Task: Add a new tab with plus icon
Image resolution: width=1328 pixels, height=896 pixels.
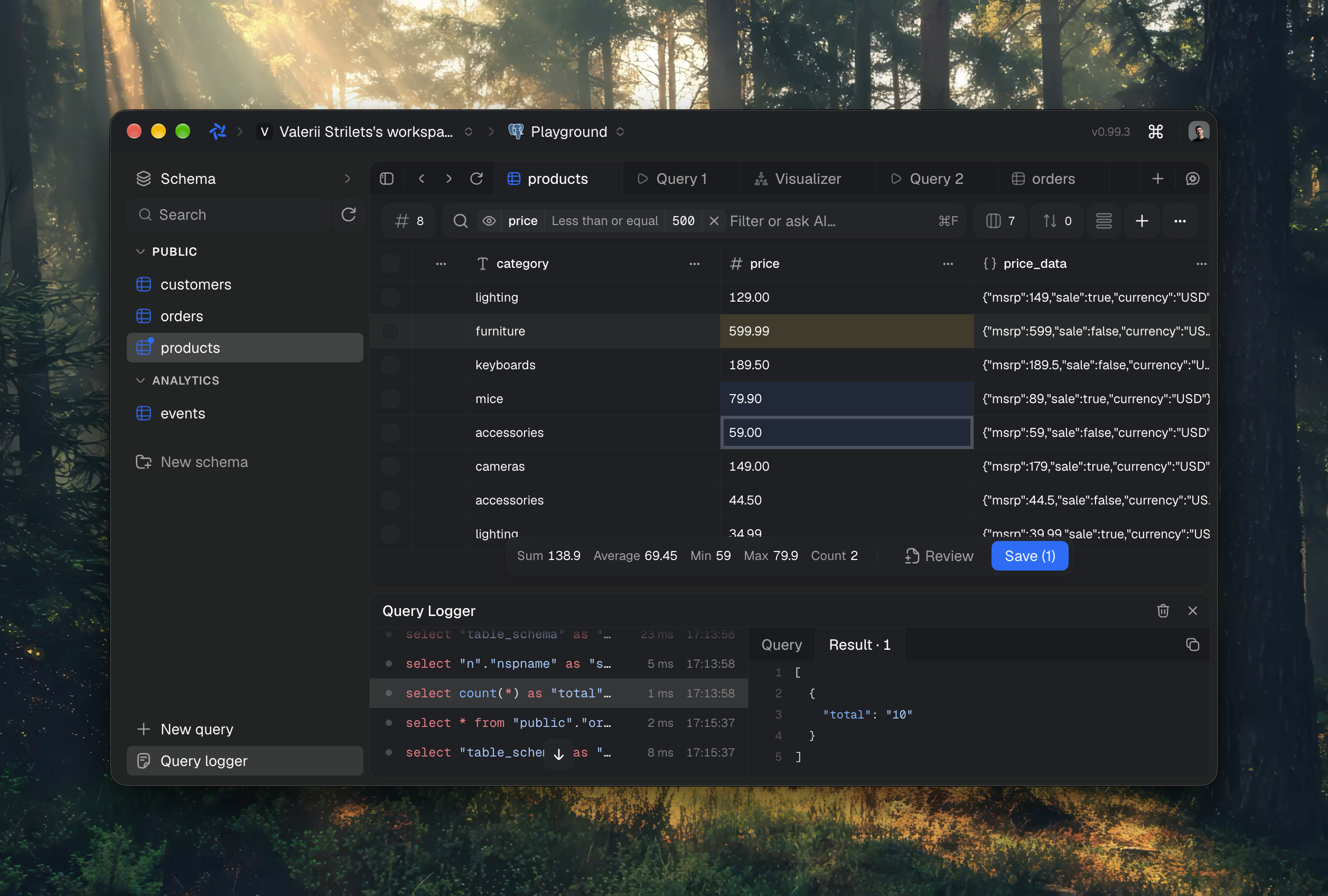Action: click(x=1158, y=179)
